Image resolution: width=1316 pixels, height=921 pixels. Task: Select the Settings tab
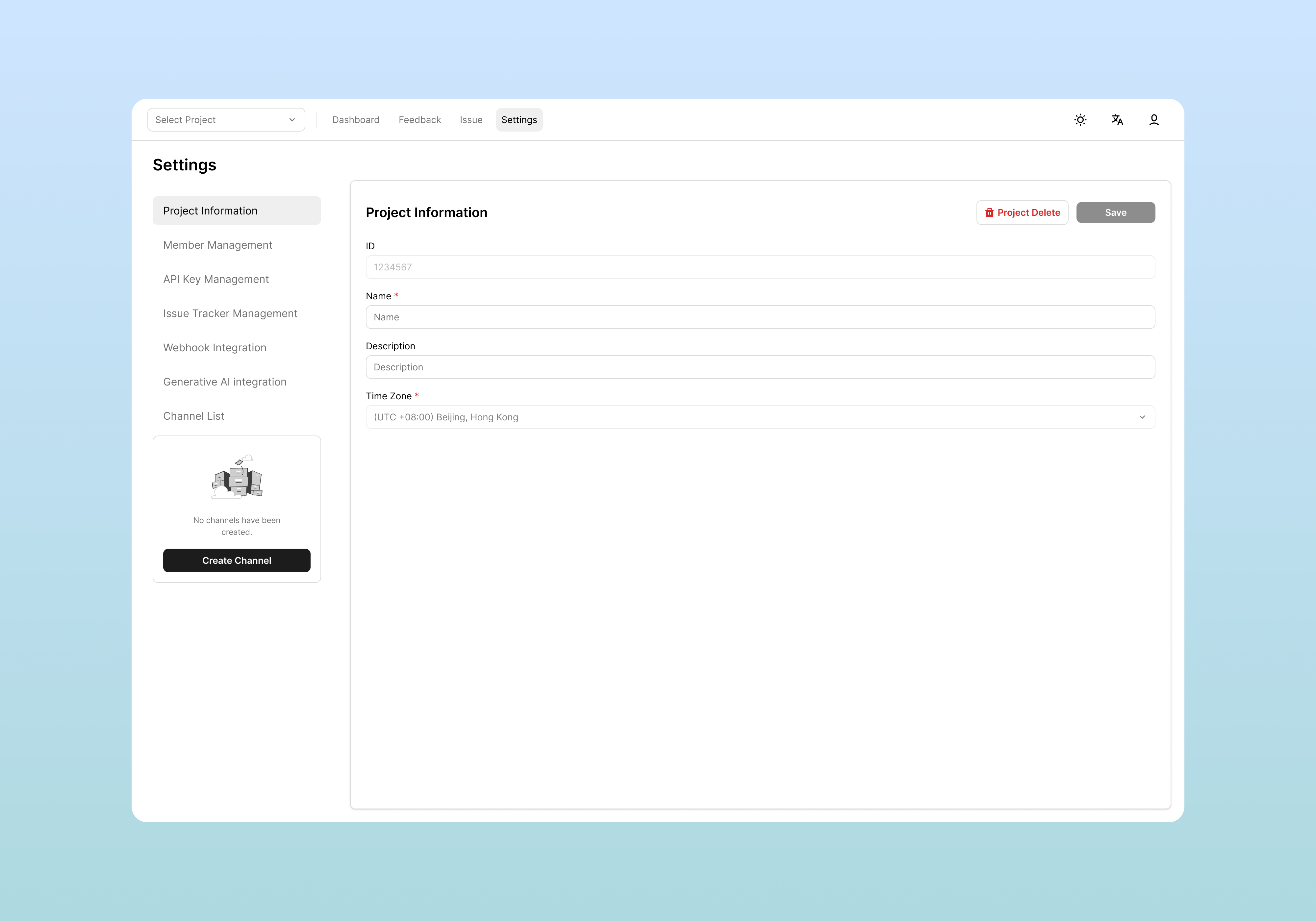(519, 120)
